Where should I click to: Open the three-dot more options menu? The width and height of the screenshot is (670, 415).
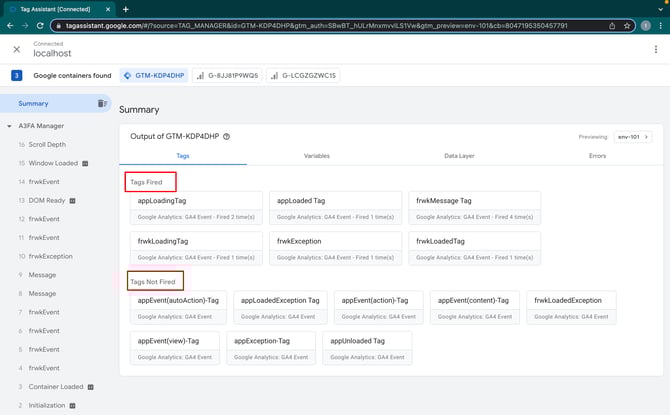[655, 49]
